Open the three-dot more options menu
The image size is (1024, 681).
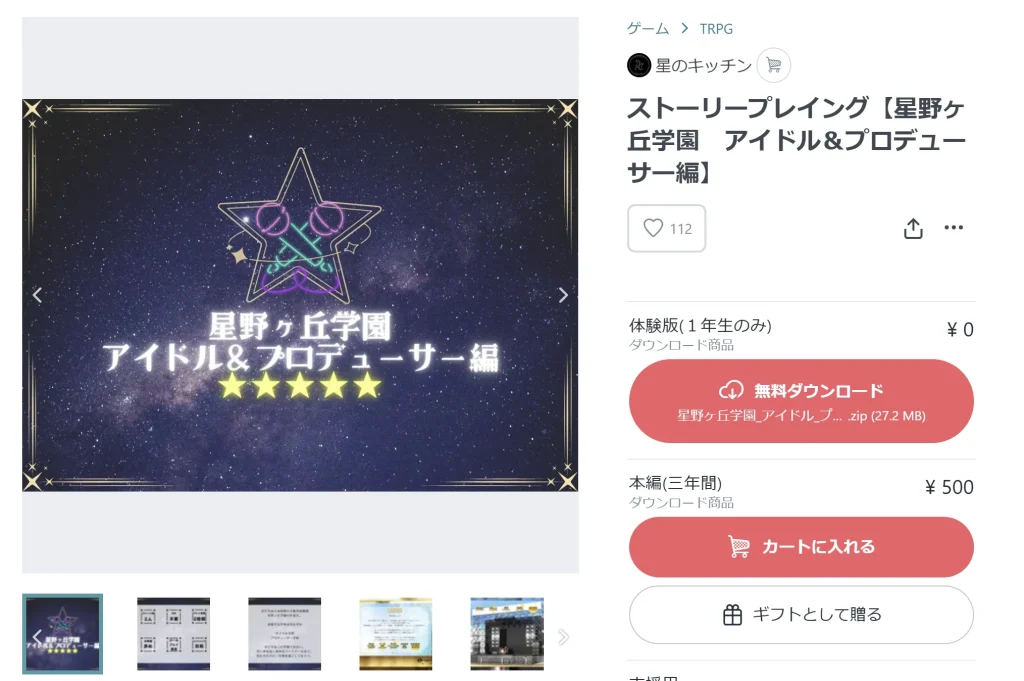(953, 227)
